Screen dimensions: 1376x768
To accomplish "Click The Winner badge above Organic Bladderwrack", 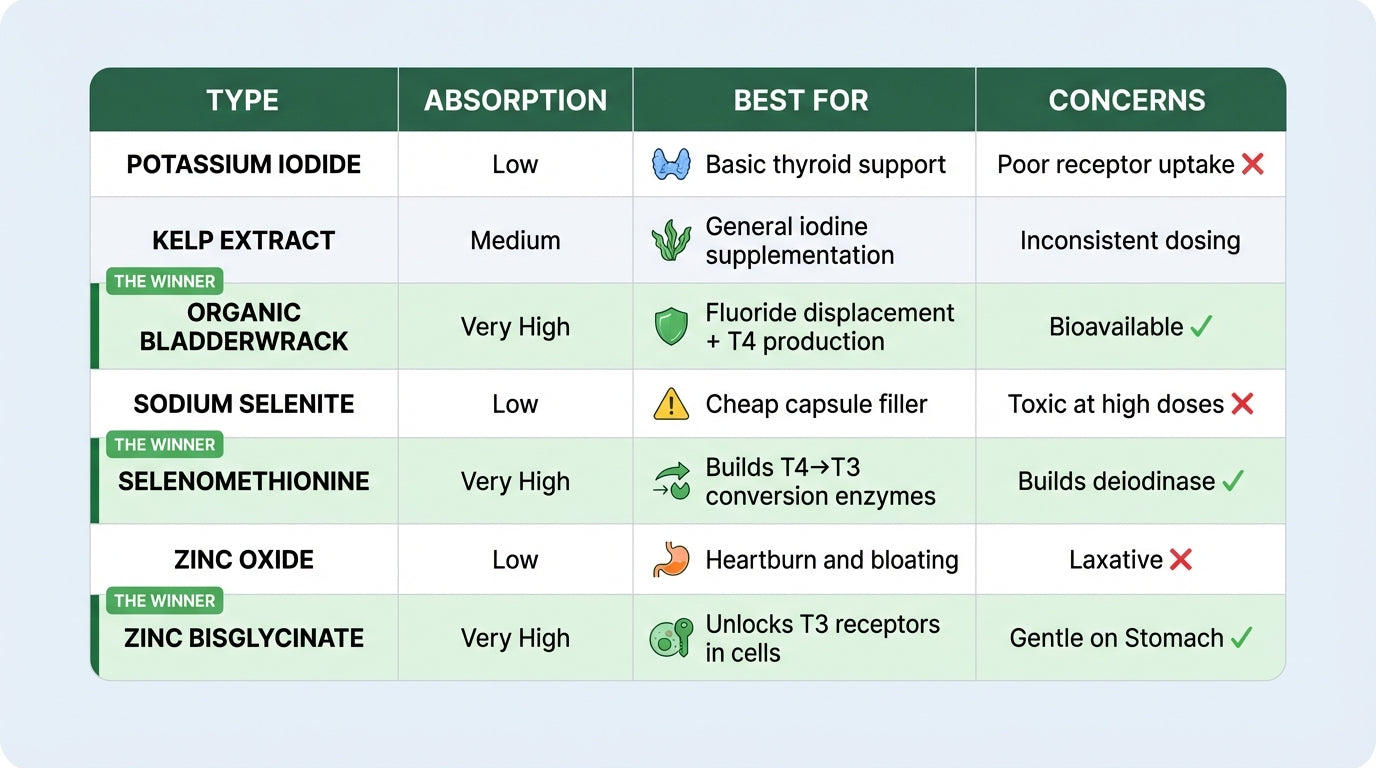I will (164, 281).
